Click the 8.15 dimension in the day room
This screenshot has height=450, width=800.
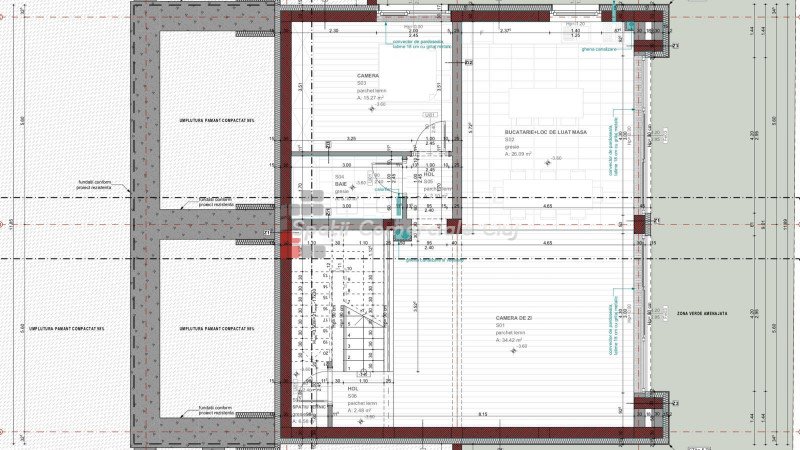pyautogui.click(x=482, y=414)
